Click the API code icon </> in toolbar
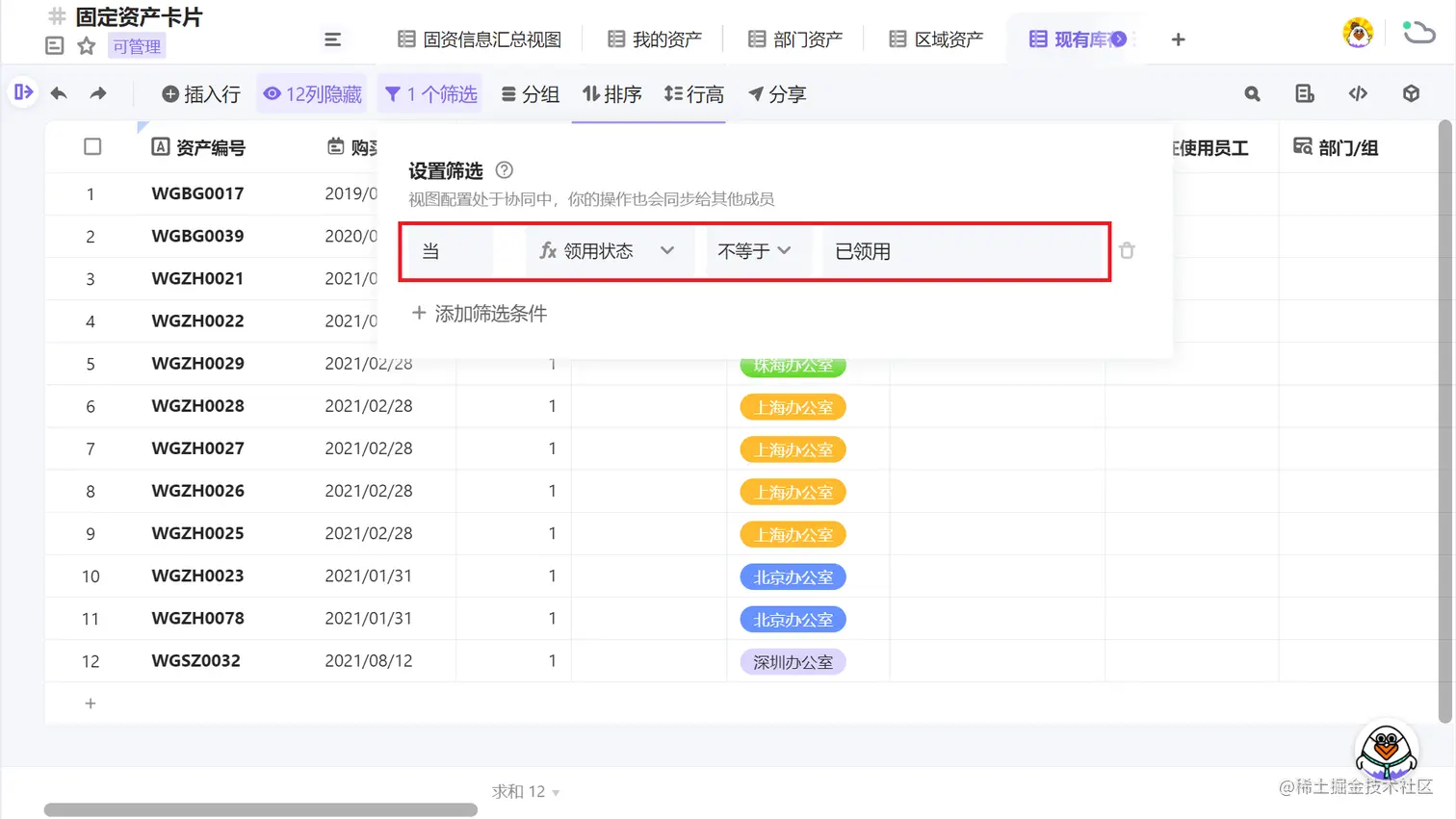 (x=1358, y=93)
